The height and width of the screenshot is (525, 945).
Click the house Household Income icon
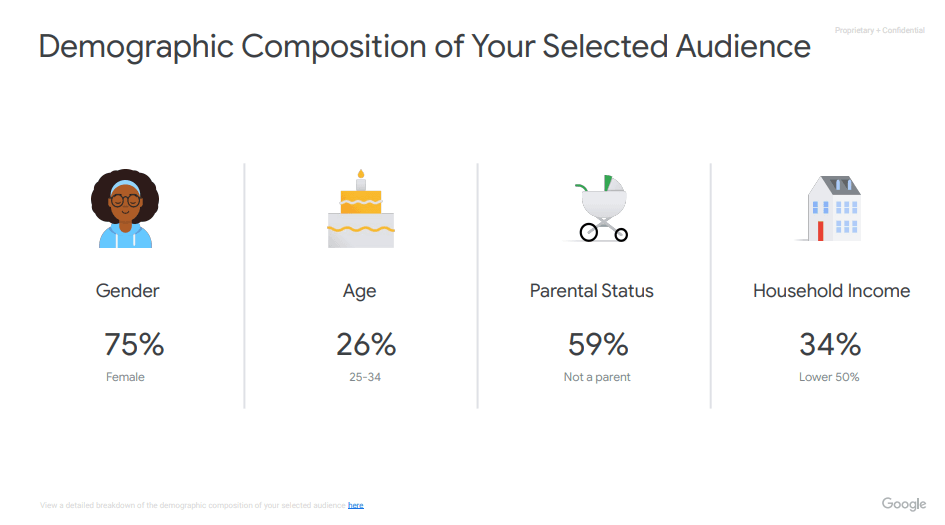[x=831, y=209]
